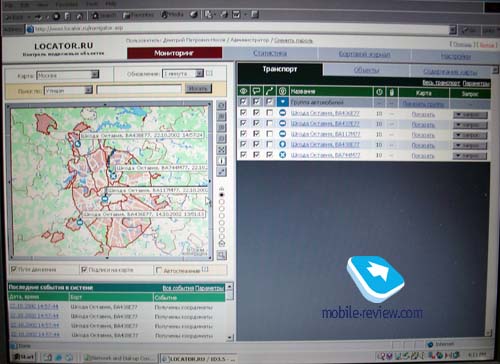Click the fit-to-extent arrows map tool
The width and height of the screenshot is (500, 364).
(221, 150)
